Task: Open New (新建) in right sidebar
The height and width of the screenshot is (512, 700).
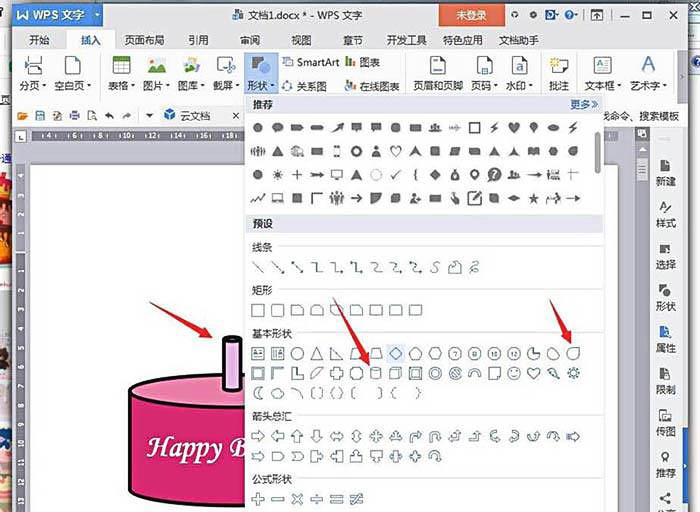Action: (665, 173)
